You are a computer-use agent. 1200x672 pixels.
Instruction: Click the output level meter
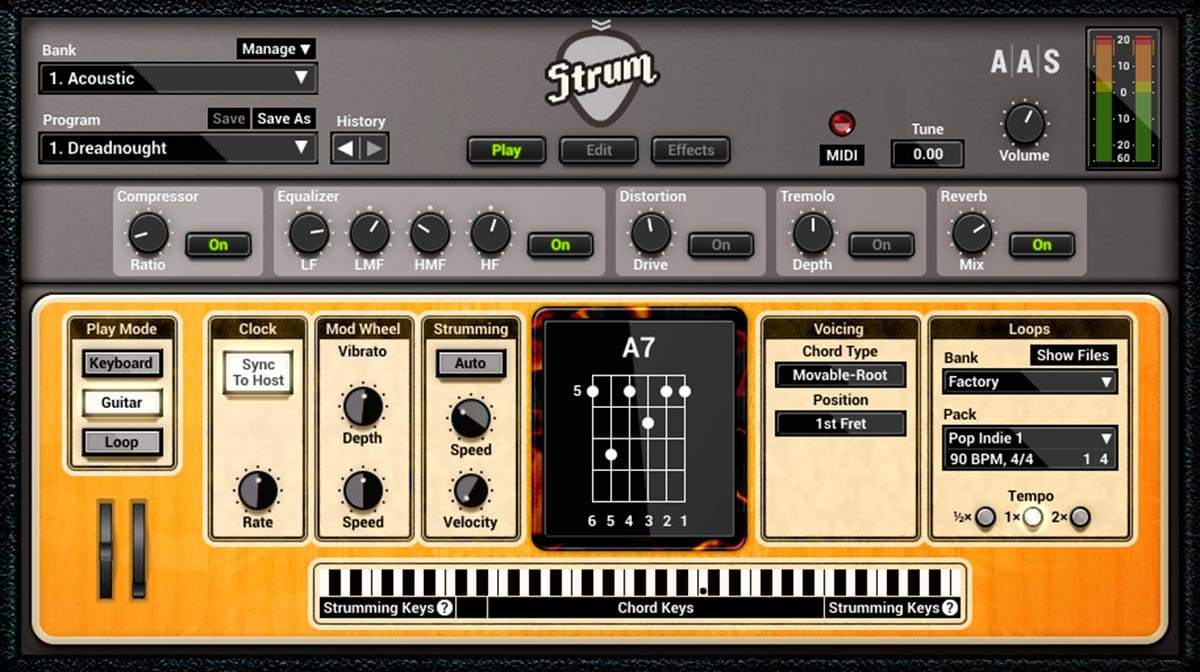pos(1124,99)
